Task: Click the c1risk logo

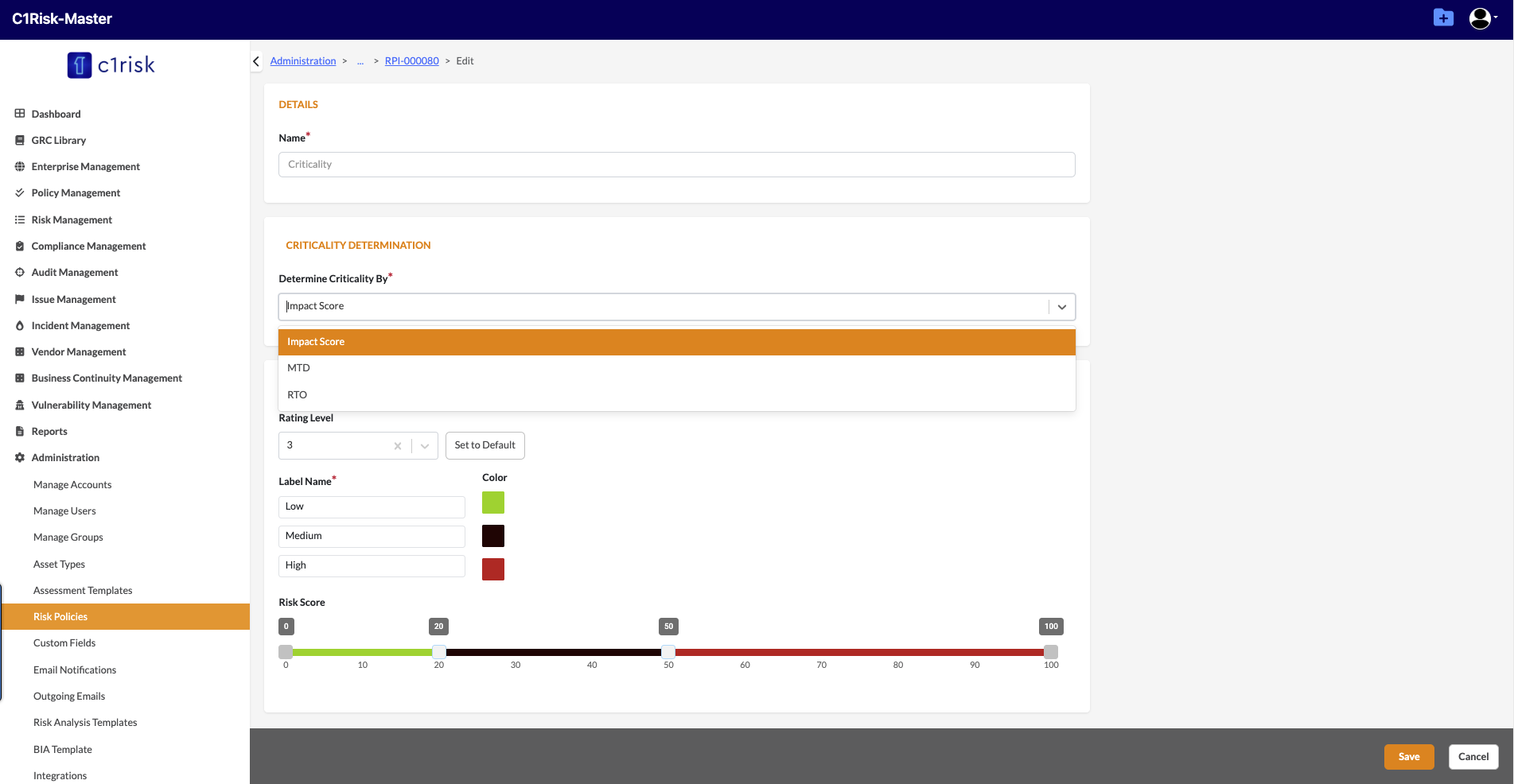Action: [111, 65]
